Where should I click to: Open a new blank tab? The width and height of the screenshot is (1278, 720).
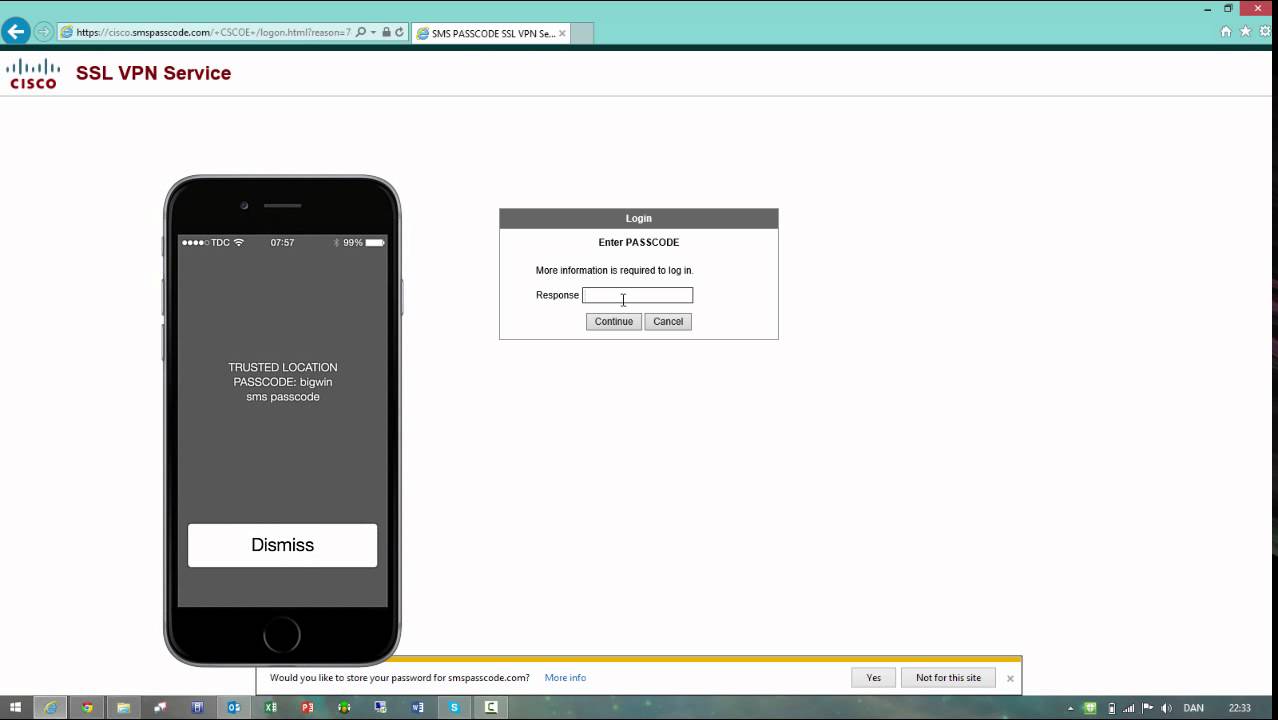pyautogui.click(x=582, y=33)
